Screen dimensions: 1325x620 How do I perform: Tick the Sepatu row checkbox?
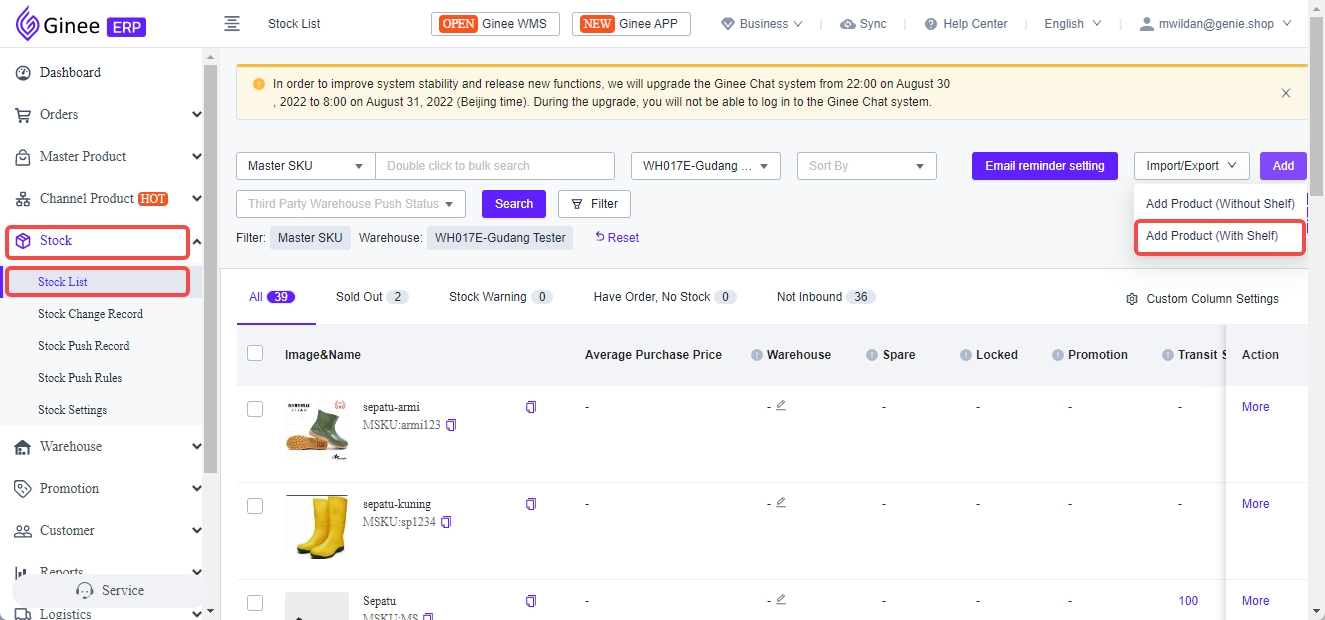[255, 603]
